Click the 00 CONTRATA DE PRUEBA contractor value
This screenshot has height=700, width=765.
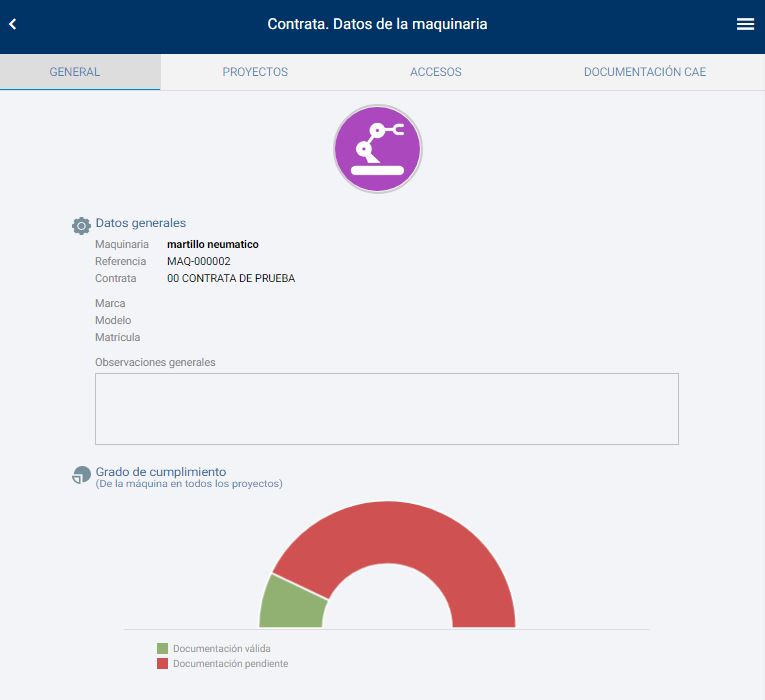(231, 278)
